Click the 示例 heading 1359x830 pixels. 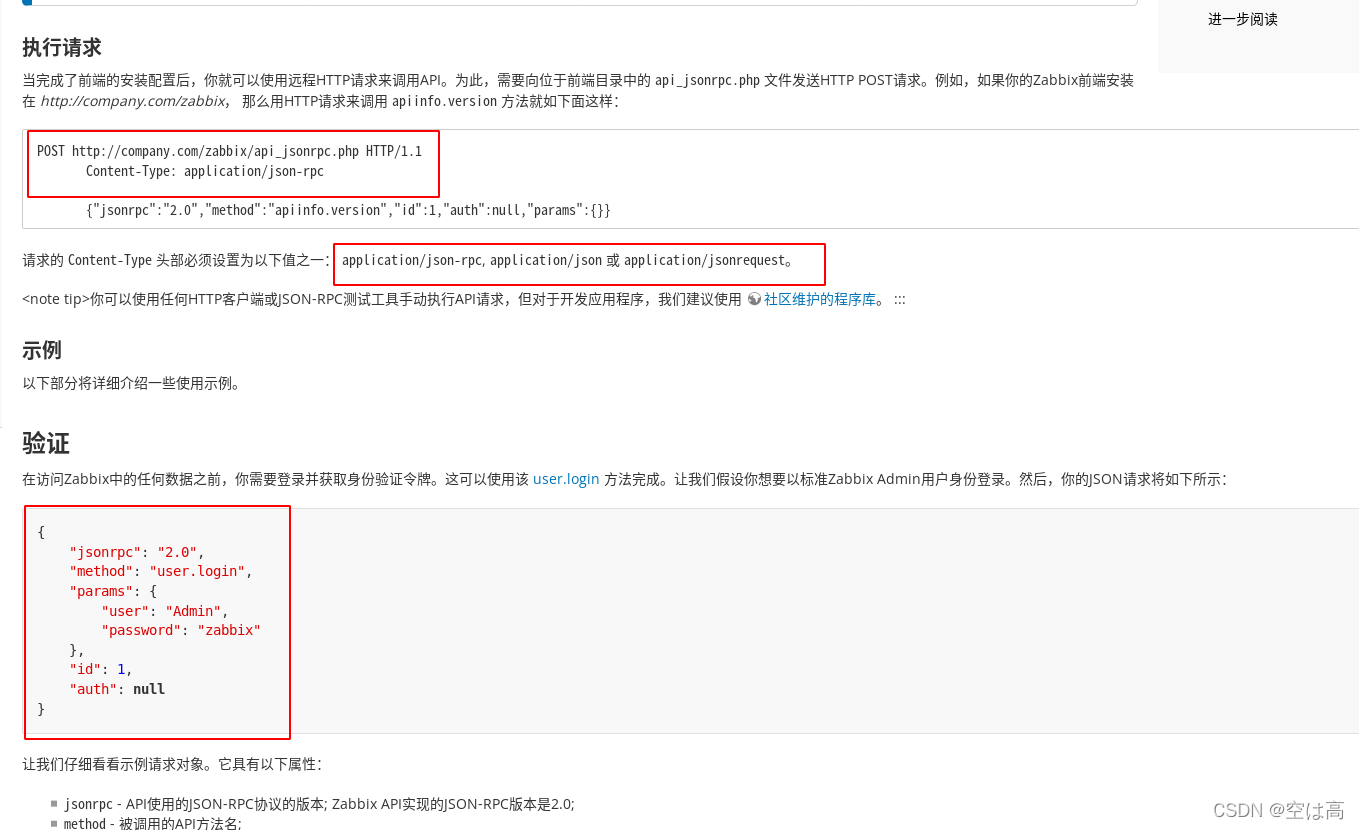click(42, 350)
